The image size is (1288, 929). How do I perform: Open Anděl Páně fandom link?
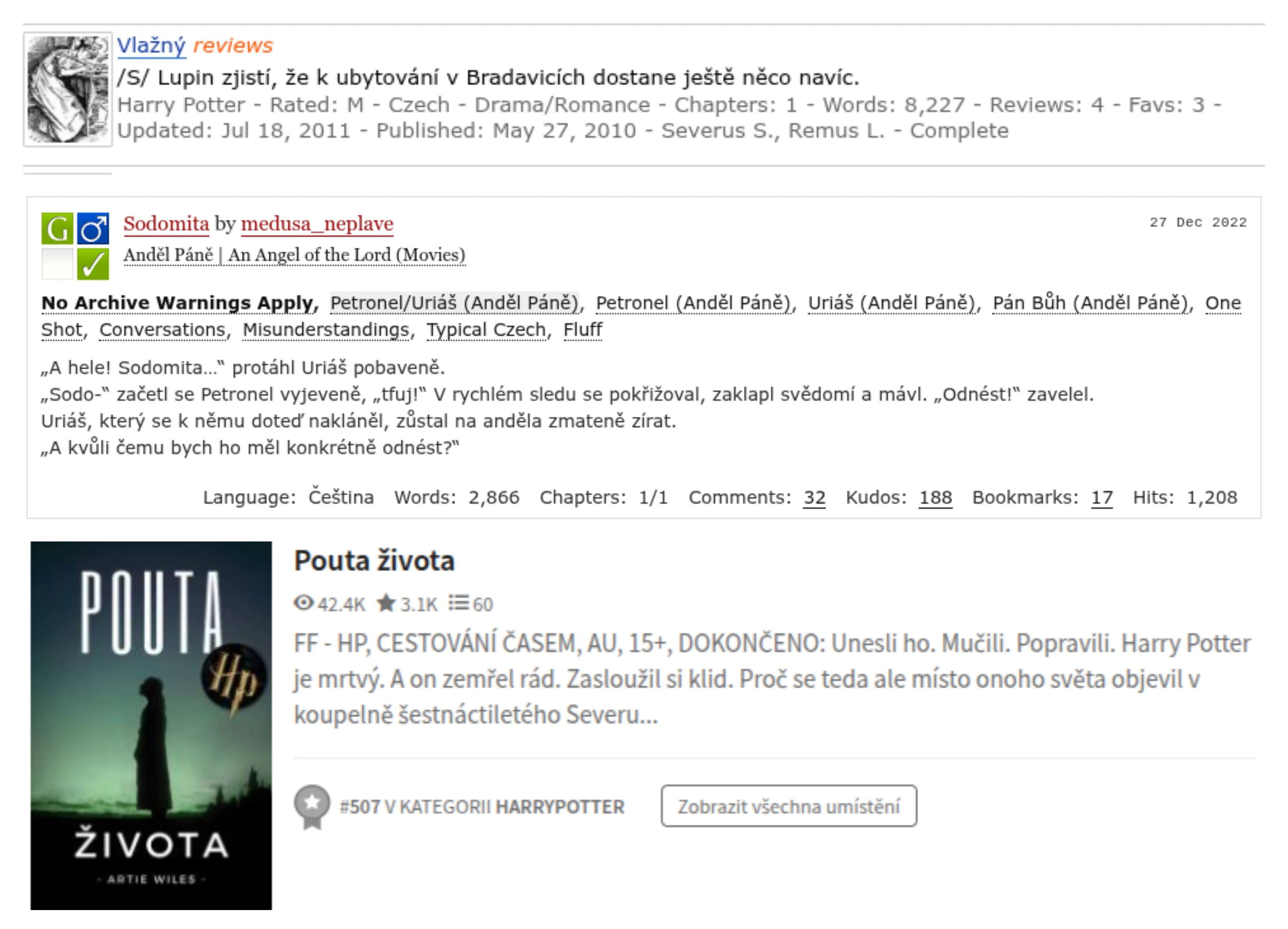(294, 255)
